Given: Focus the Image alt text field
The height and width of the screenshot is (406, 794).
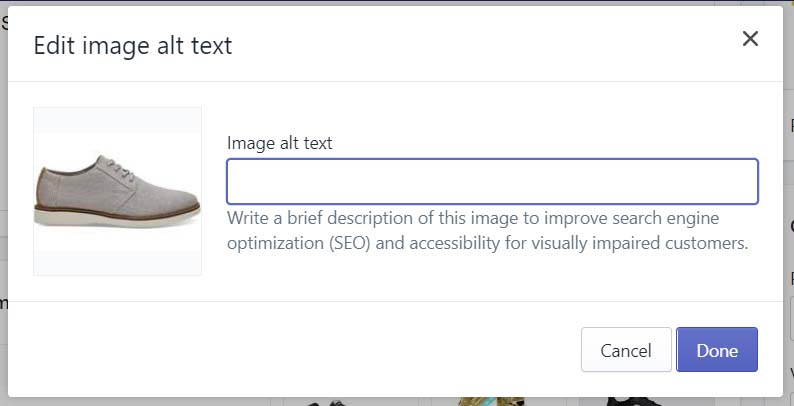Looking at the screenshot, I should pyautogui.click(x=492, y=181).
